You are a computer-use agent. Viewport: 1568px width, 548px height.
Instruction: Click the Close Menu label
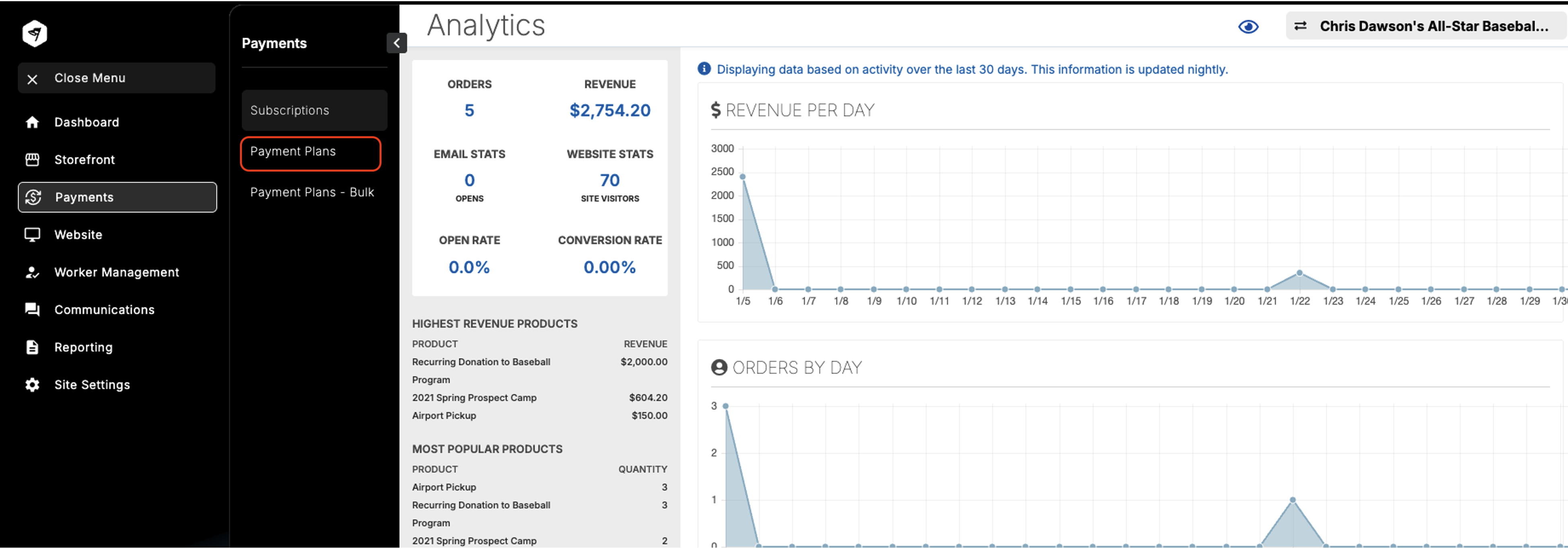point(90,78)
